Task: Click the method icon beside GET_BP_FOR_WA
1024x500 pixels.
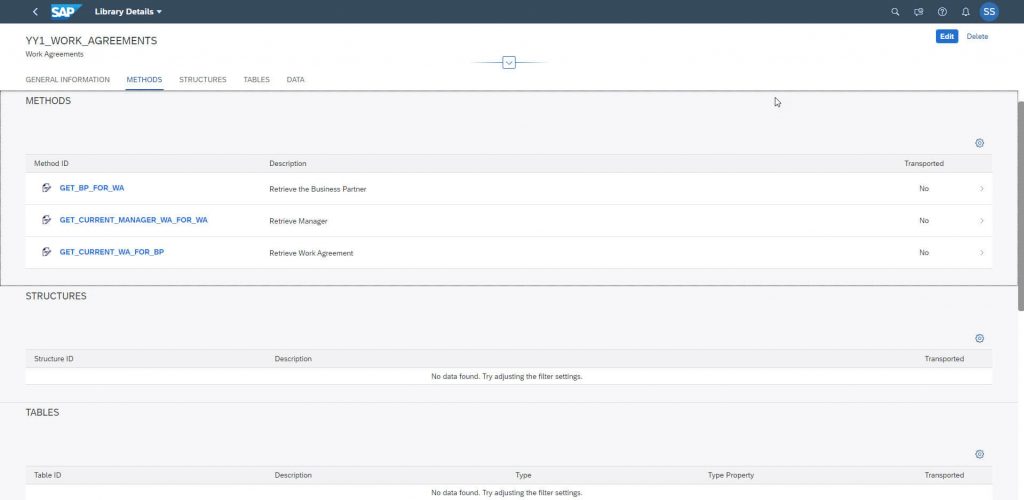Action: [x=46, y=188]
